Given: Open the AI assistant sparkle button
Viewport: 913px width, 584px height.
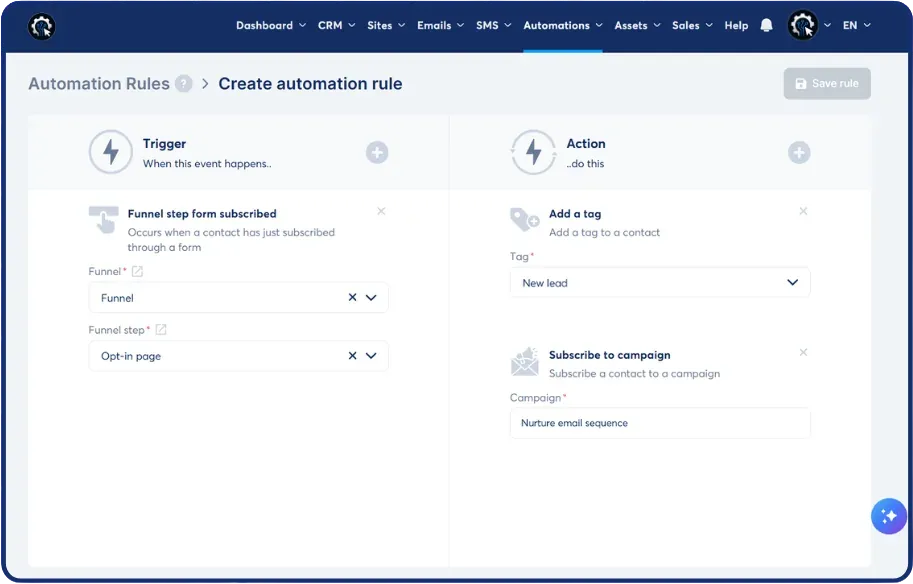Looking at the screenshot, I should (889, 516).
